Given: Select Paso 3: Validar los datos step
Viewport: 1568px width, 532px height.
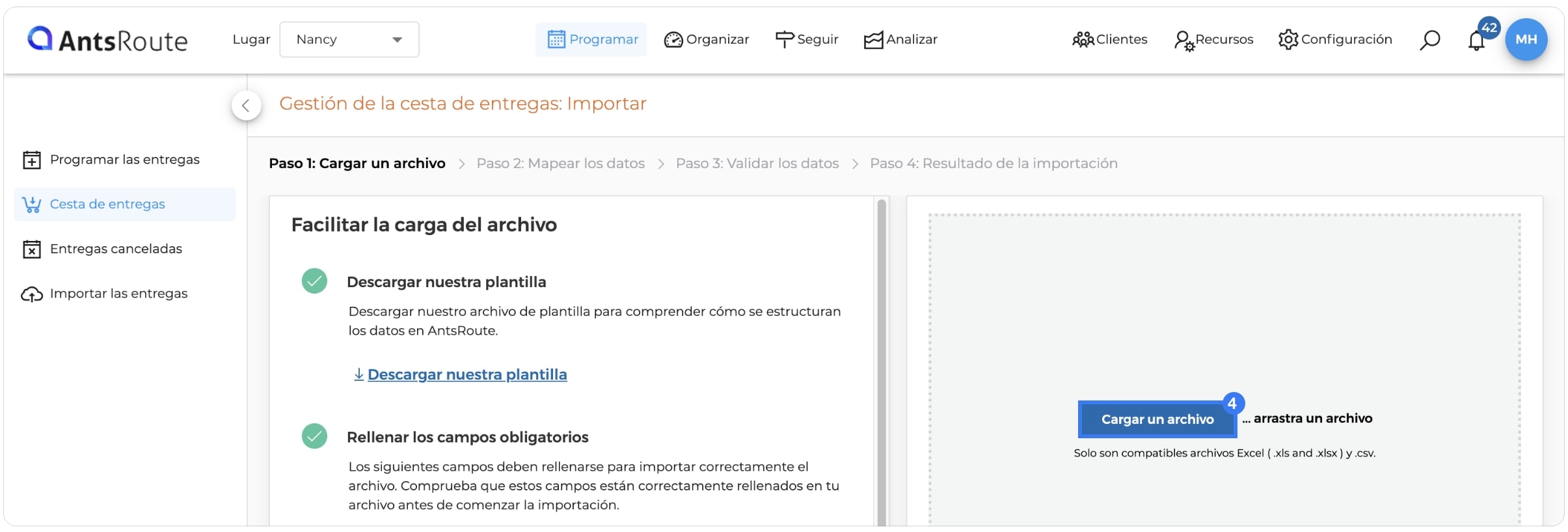Looking at the screenshot, I should [757, 163].
